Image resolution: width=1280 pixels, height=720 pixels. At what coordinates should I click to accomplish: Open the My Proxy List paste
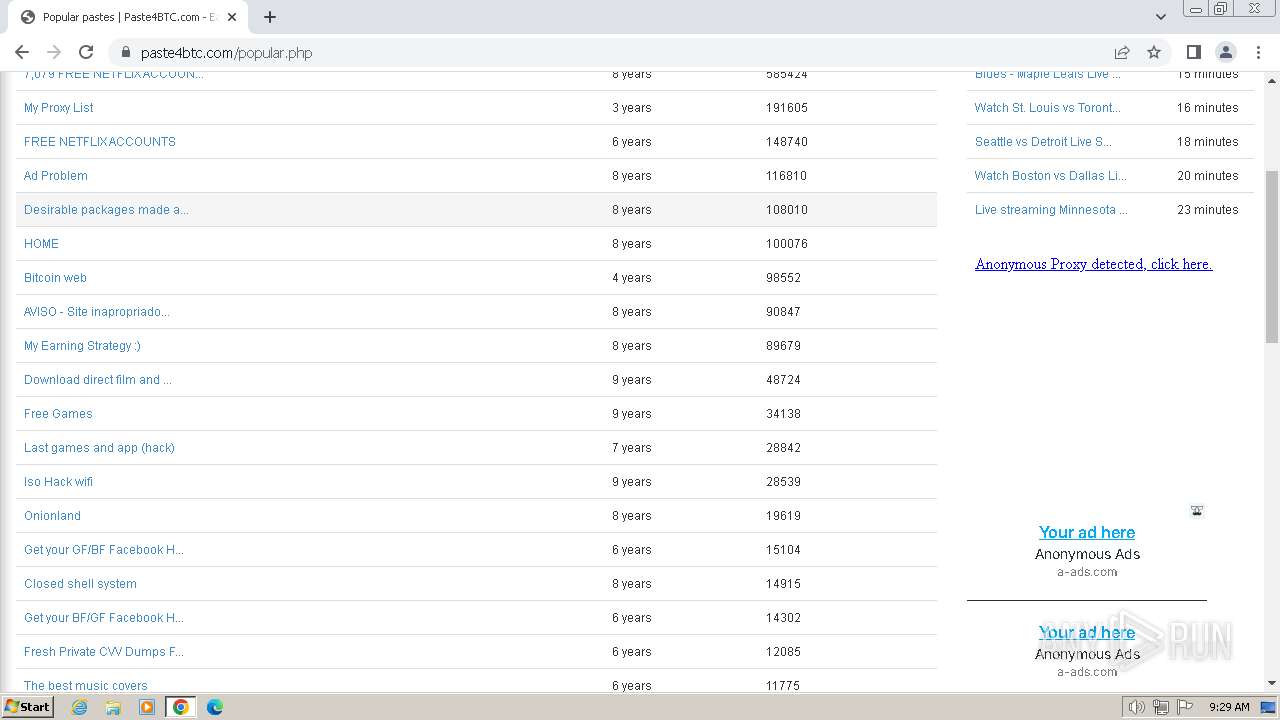[59, 108]
